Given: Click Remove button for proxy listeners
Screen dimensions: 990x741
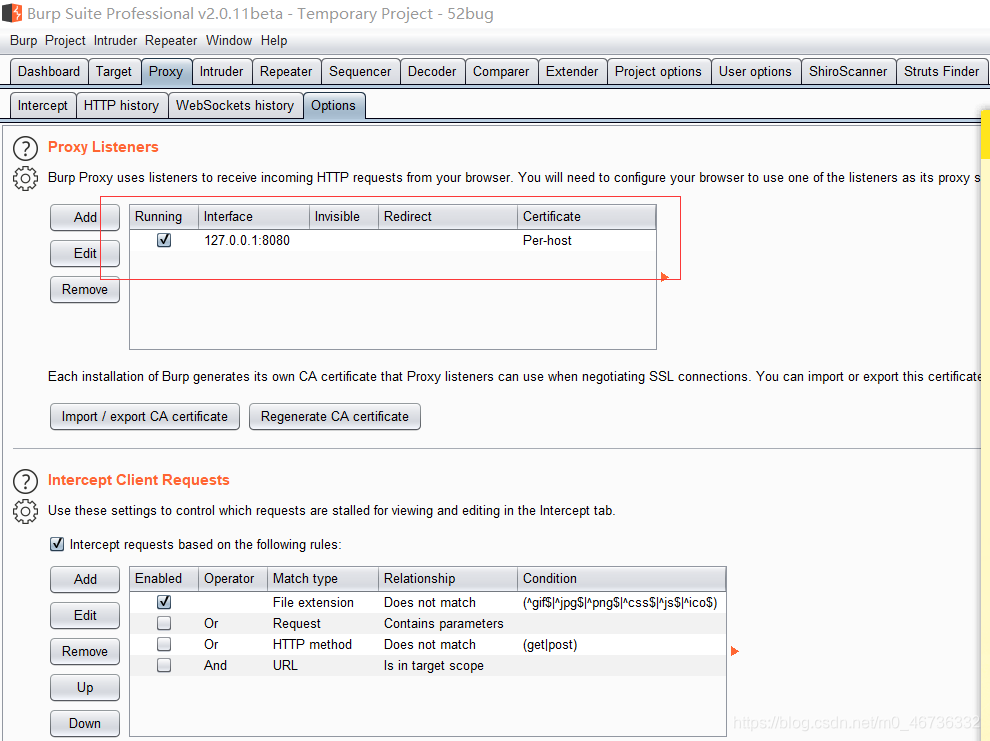Looking at the screenshot, I should tap(85, 290).
